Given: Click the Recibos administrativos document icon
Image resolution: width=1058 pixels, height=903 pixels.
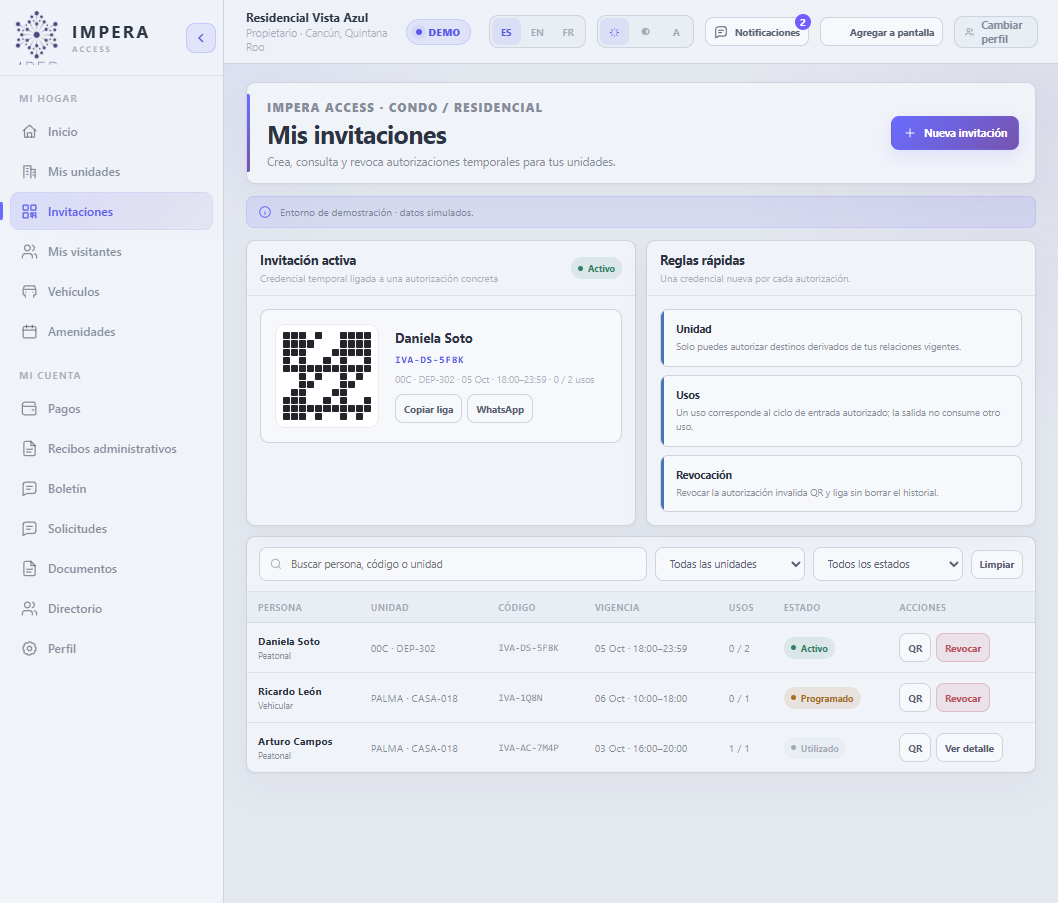Looking at the screenshot, I should (x=30, y=448).
